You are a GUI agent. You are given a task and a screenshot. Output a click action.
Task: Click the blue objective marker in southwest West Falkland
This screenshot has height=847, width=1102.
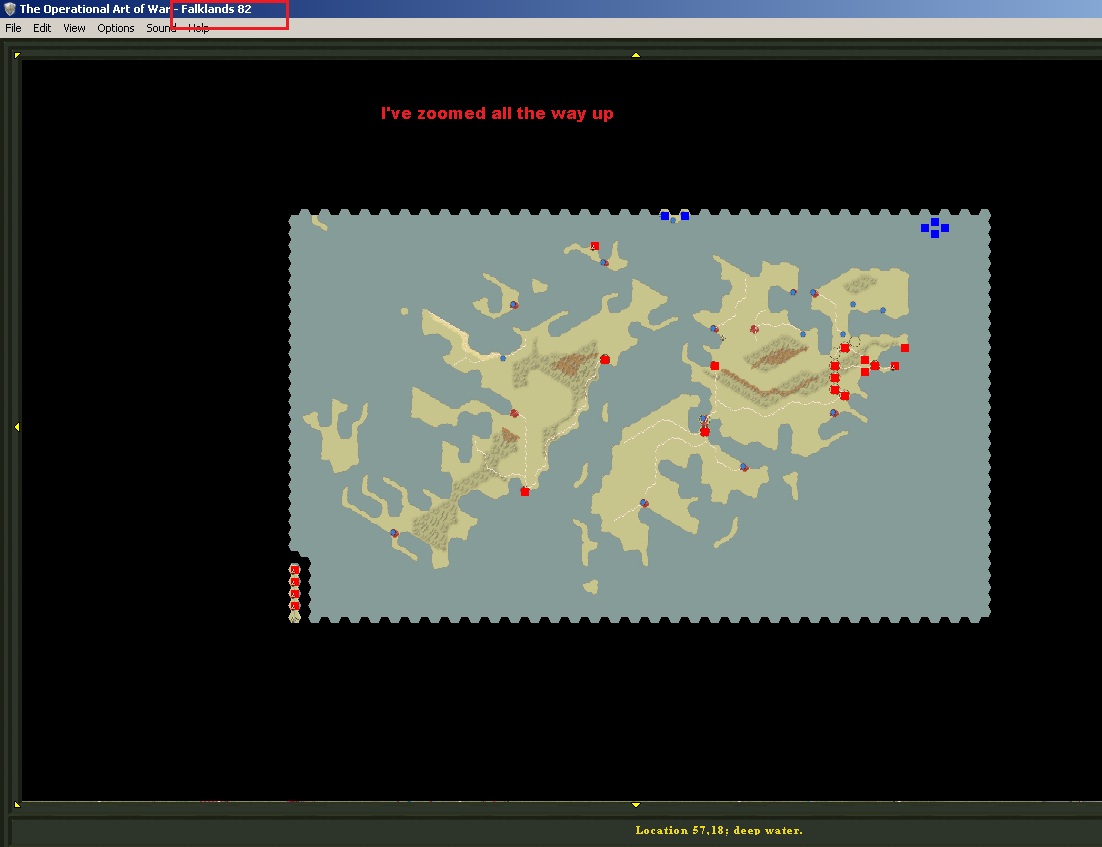[x=394, y=534]
